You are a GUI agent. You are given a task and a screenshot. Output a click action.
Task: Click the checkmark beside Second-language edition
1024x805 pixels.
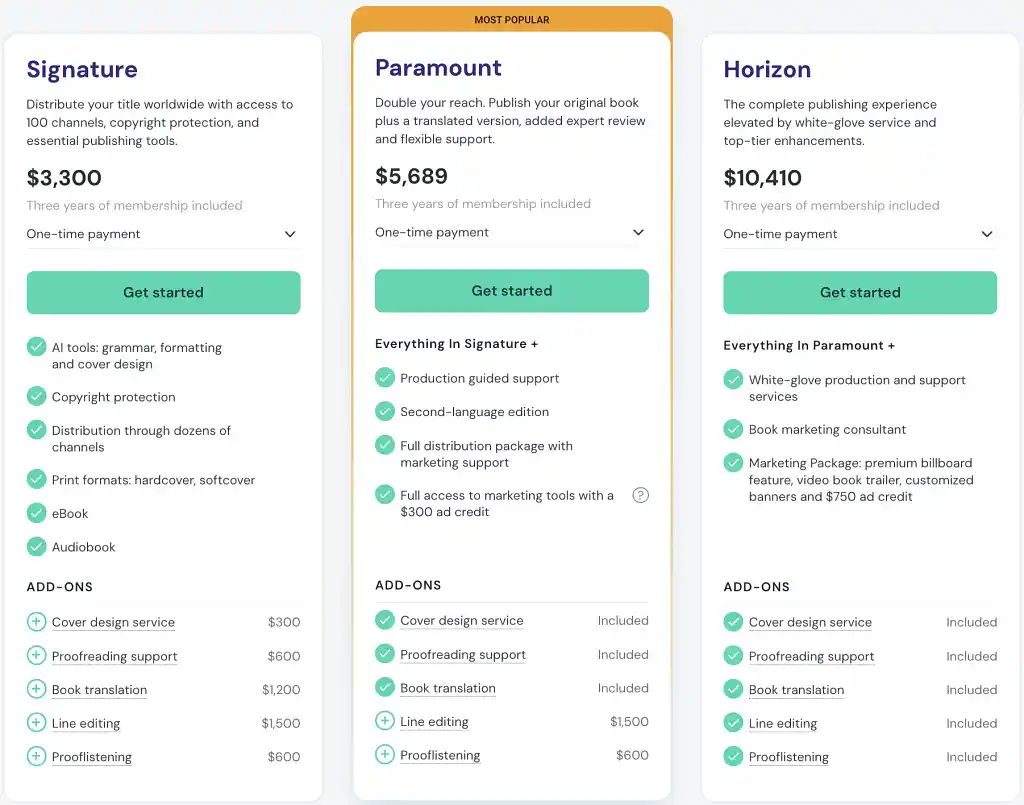pyautogui.click(x=385, y=411)
